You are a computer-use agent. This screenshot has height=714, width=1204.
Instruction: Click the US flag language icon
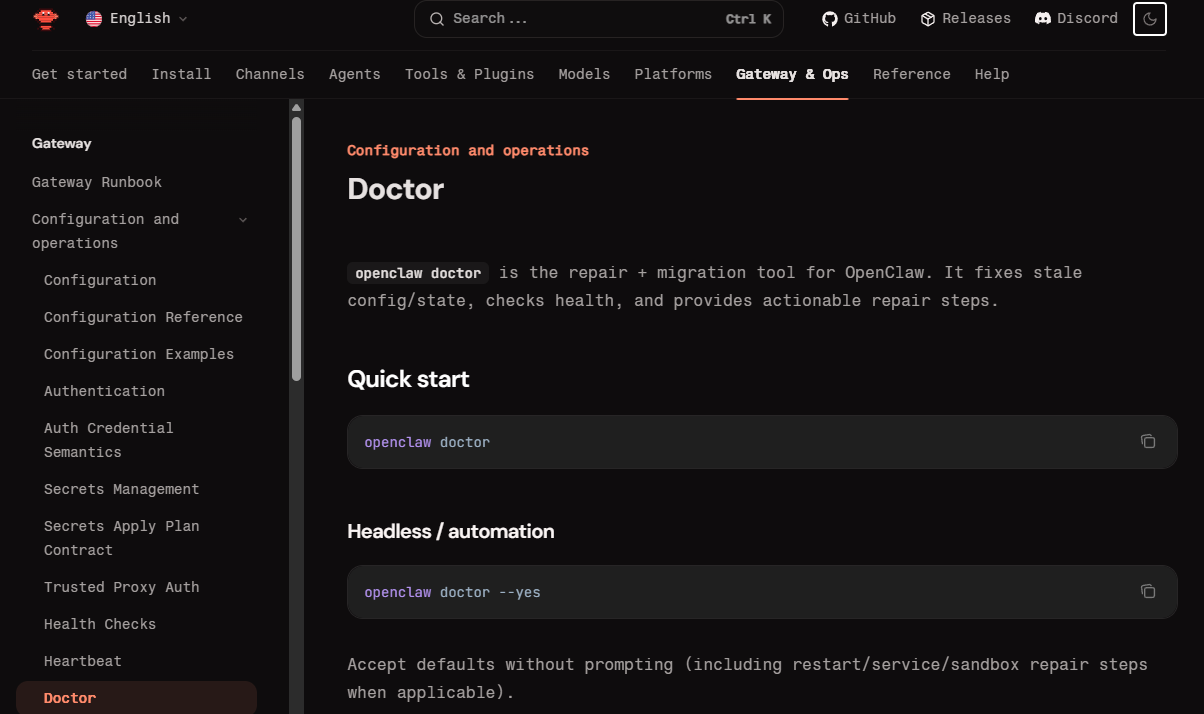(94, 19)
